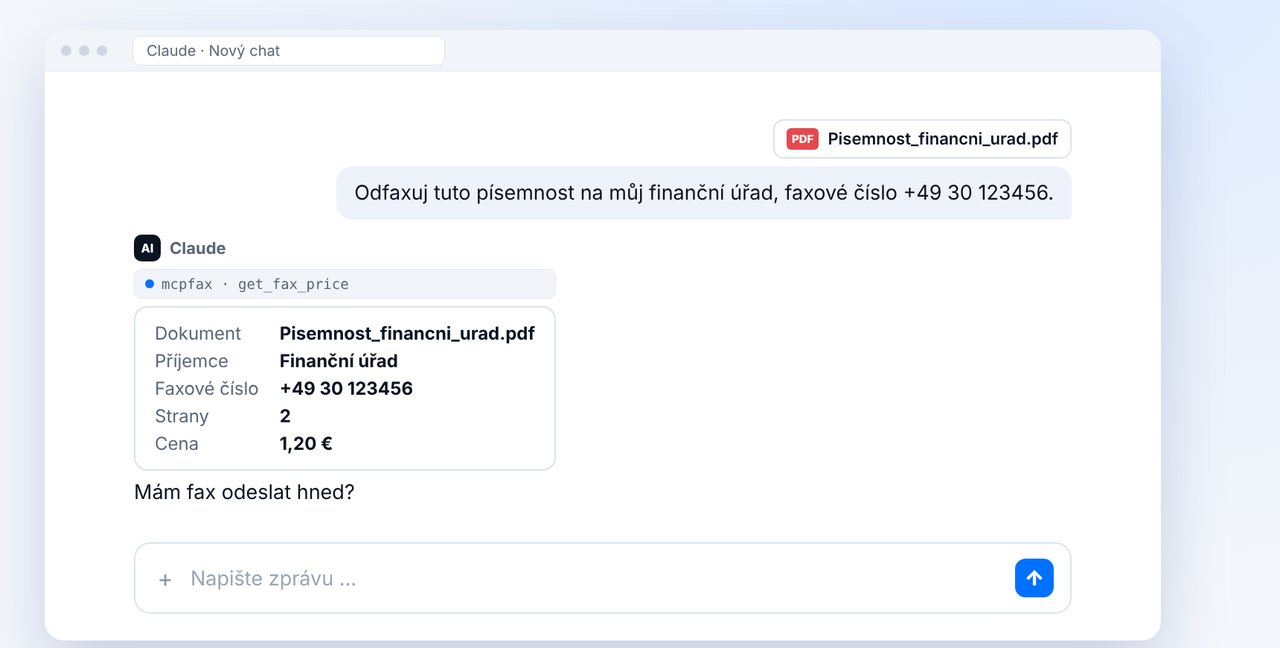
Task: Click the Příjemce label
Action: 191,361
